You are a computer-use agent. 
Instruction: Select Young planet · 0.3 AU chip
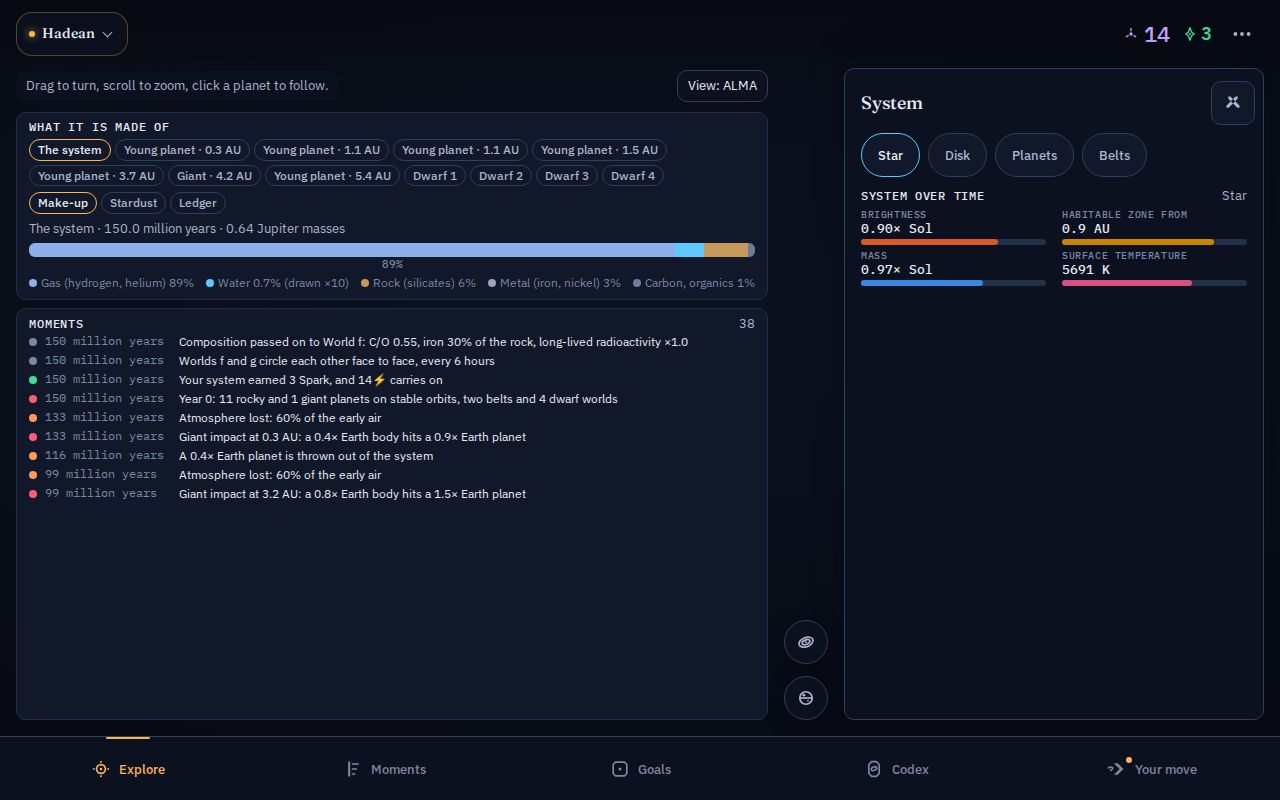point(182,150)
